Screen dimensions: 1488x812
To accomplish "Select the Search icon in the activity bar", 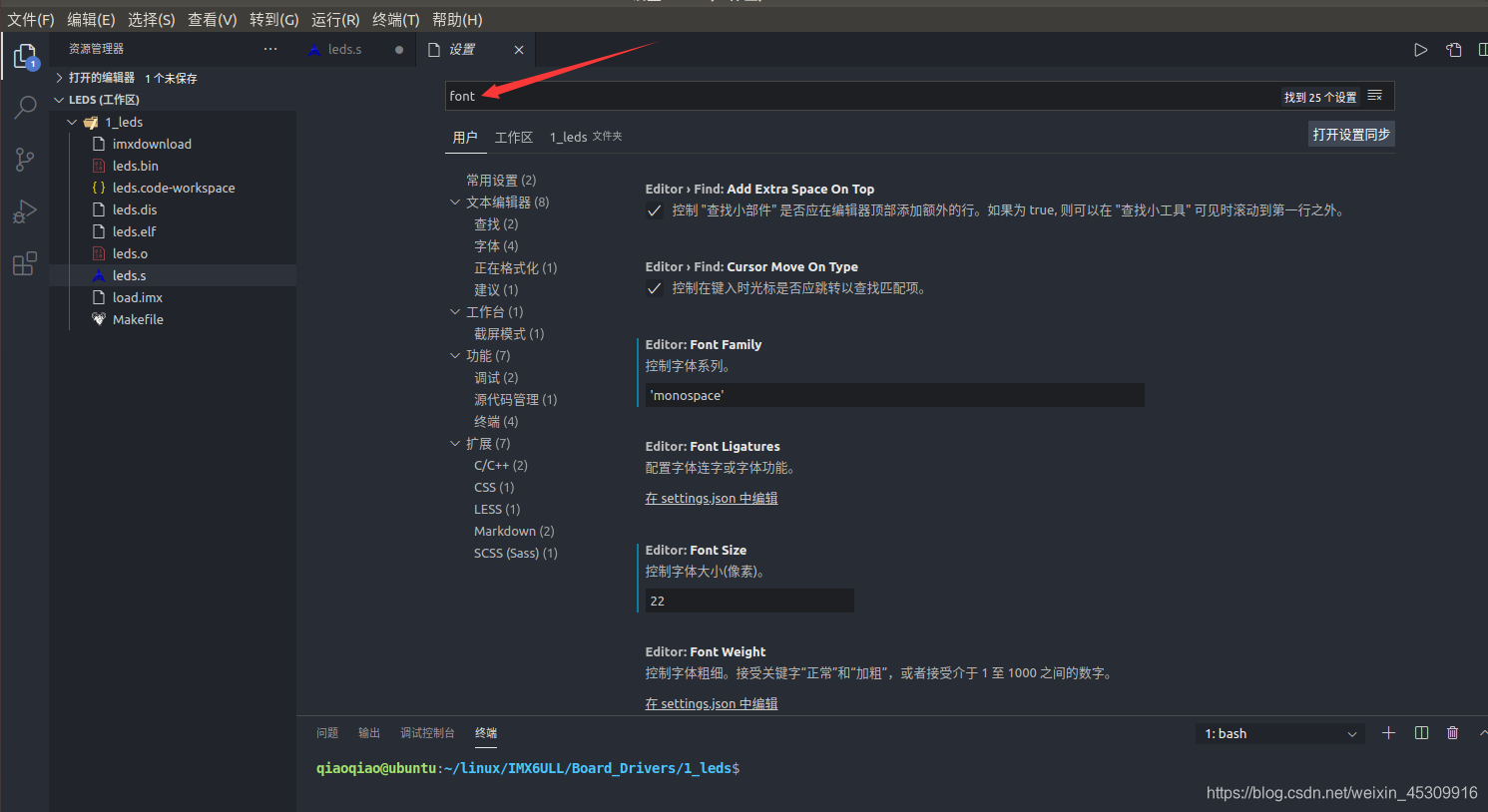I will (24, 107).
